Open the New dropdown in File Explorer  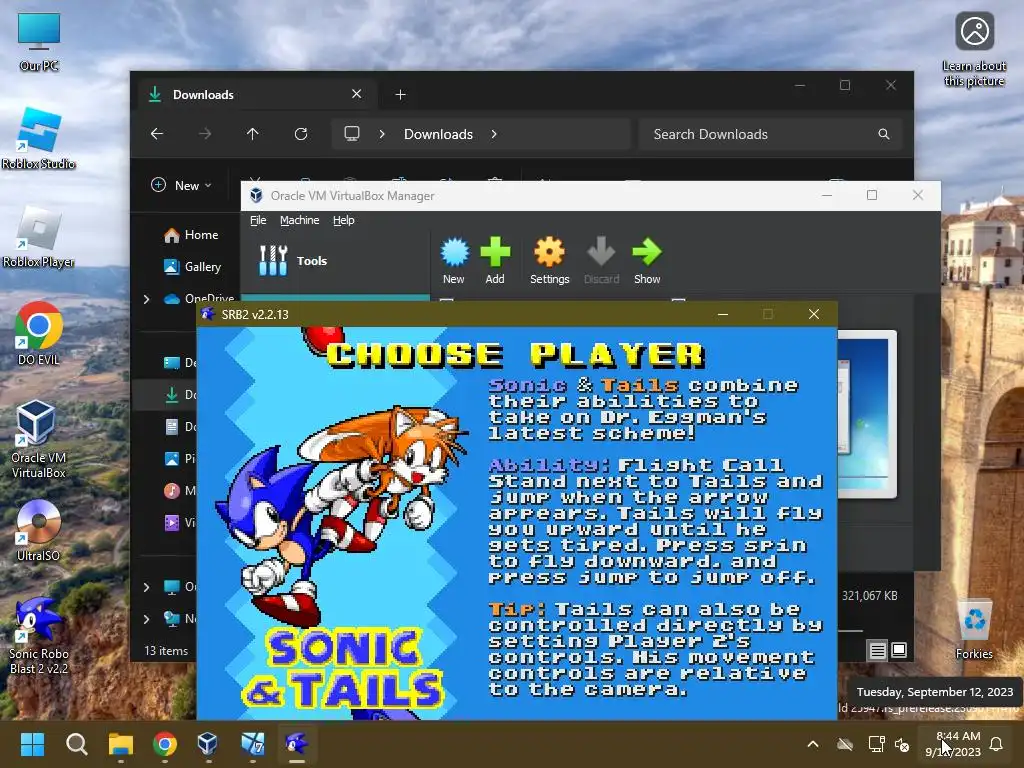[x=182, y=185]
